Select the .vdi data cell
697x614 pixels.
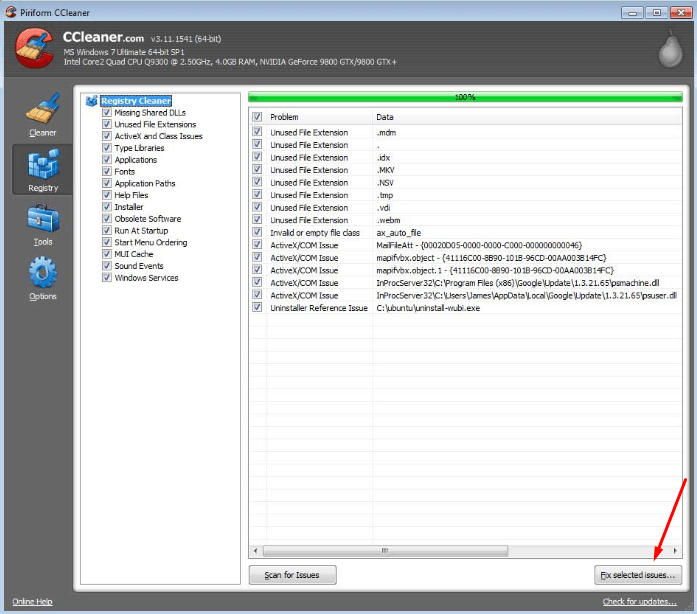[x=384, y=208]
